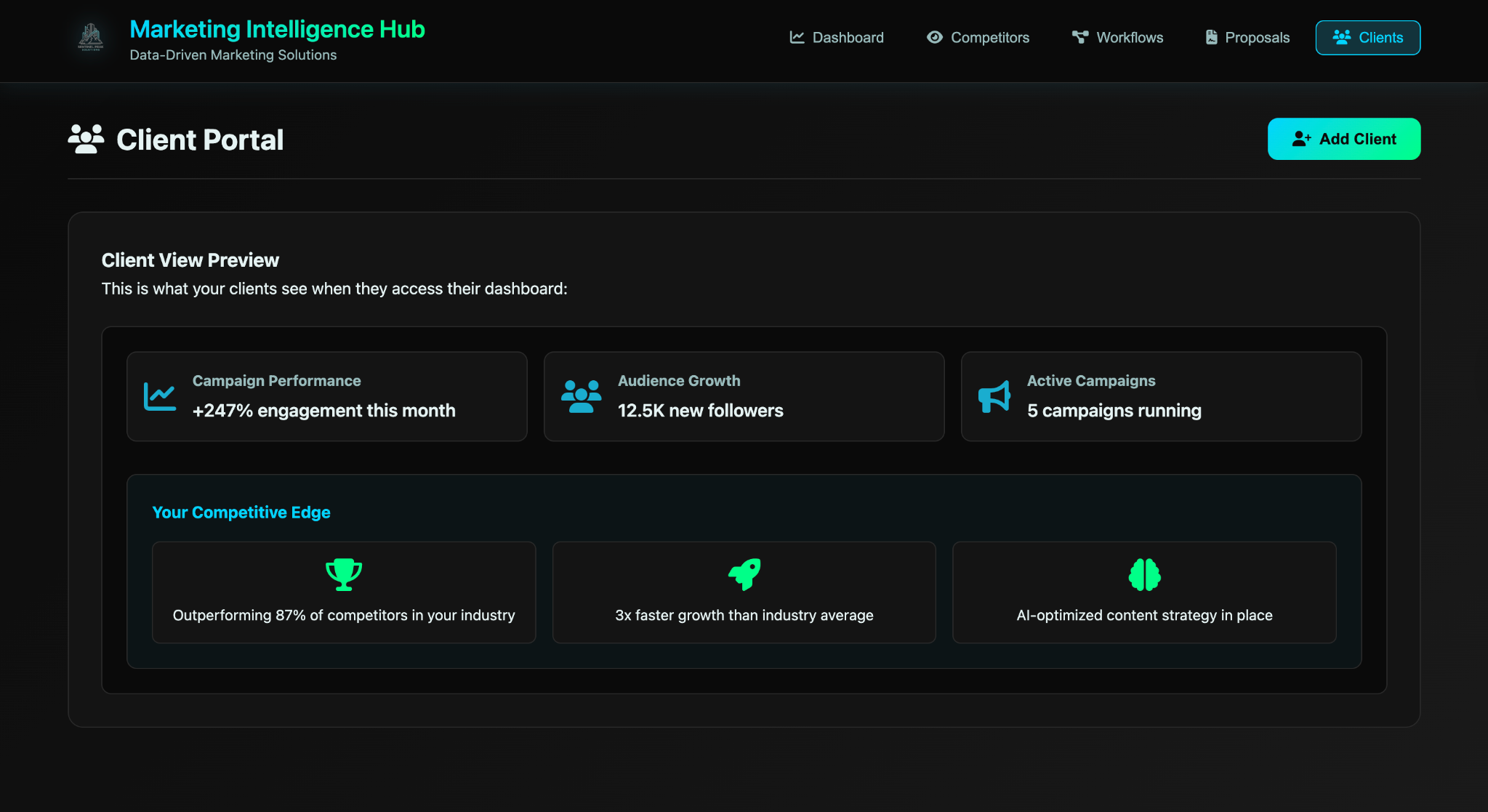The image size is (1488, 812).
Task: Click the Marketing Intelligence Hub title
Action: [x=277, y=29]
